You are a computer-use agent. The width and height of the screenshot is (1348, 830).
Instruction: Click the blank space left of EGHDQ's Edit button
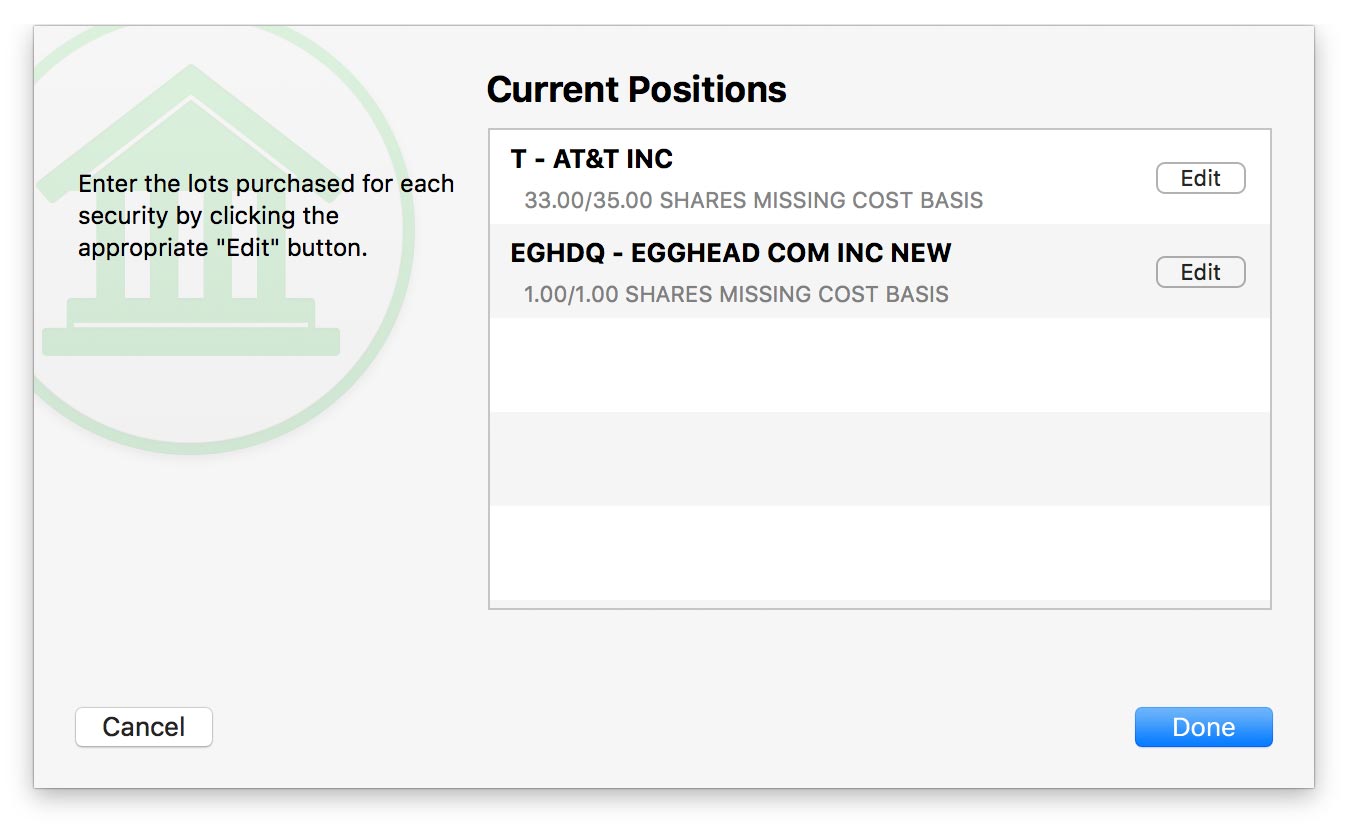pyautogui.click(x=1060, y=272)
